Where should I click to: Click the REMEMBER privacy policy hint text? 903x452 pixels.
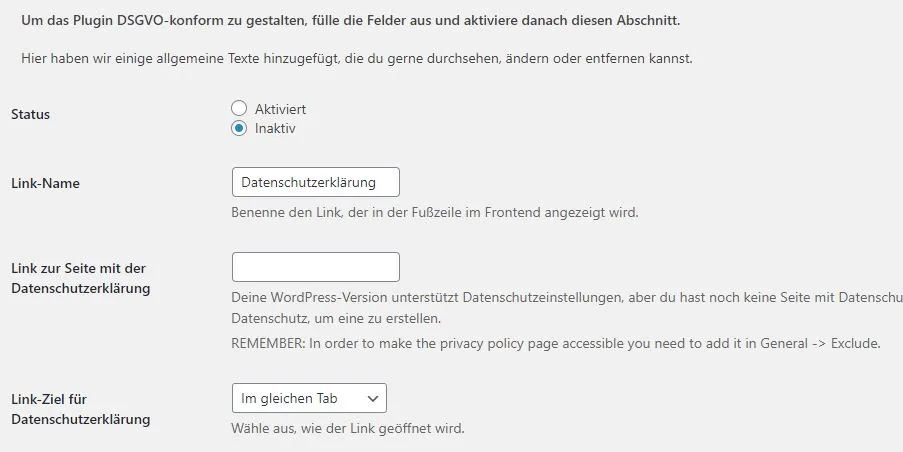click(x=556, y=343)
